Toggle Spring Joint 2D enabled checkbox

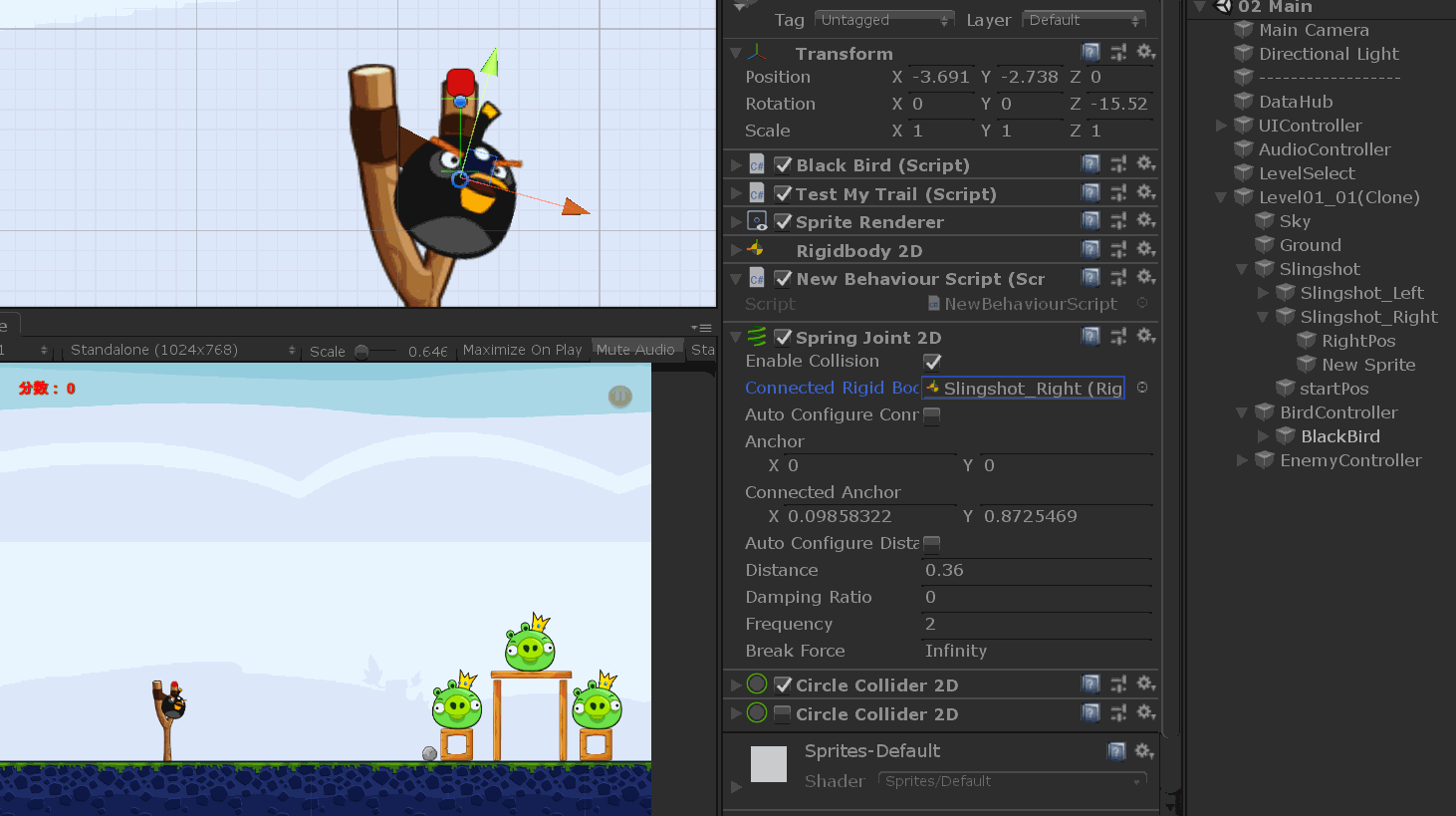(783, 337)
